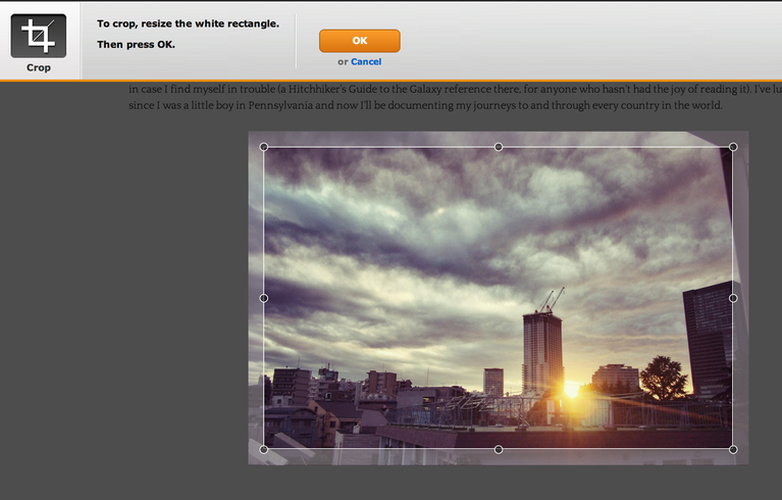The width and height of the screenshot is (782, 500).
Task: Grab the right-middle crop edge handle
Action: pyautogui.click(x=733, y=298)
